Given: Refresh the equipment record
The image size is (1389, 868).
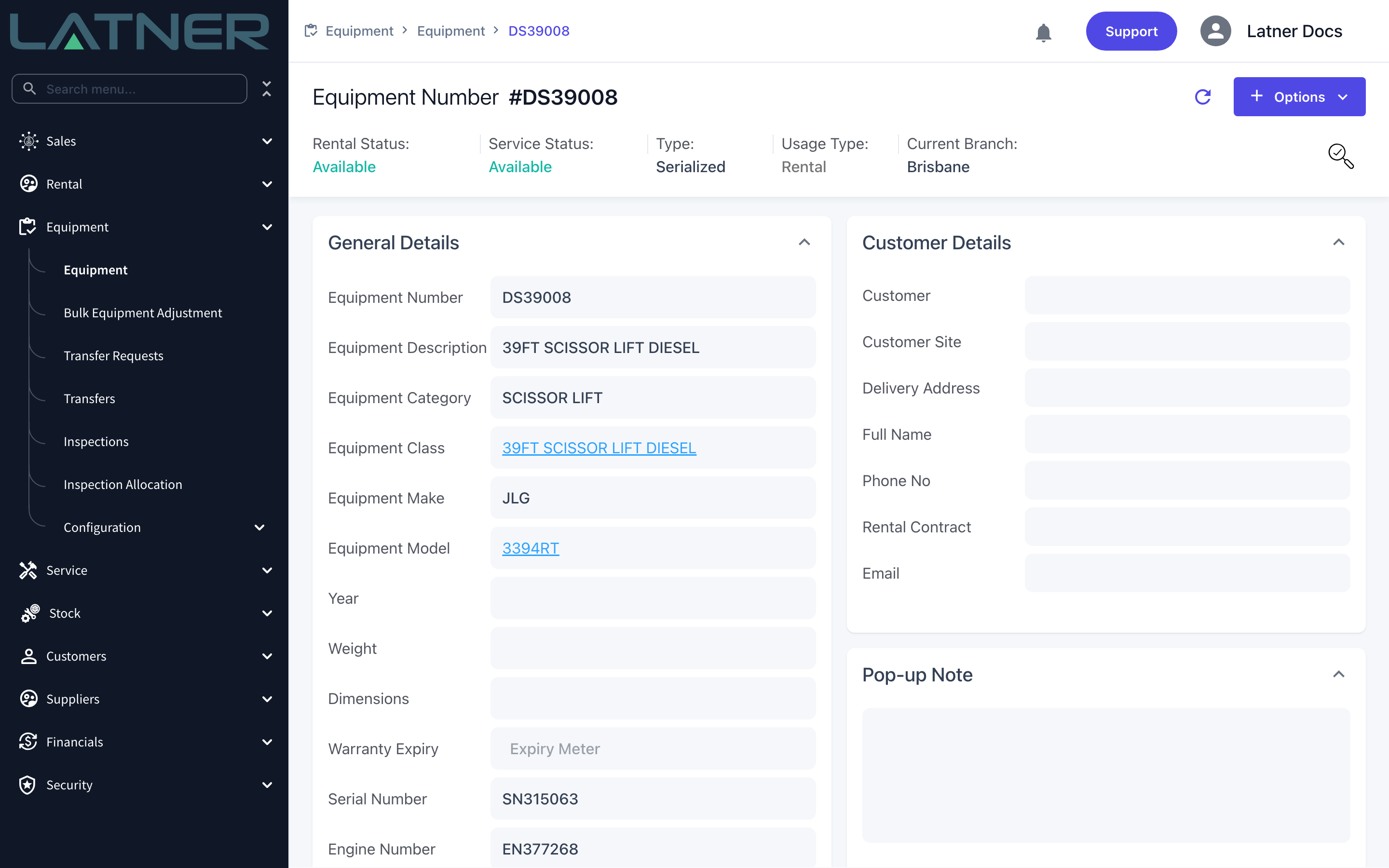Looking at the screenshot, I should (1202, 96).
